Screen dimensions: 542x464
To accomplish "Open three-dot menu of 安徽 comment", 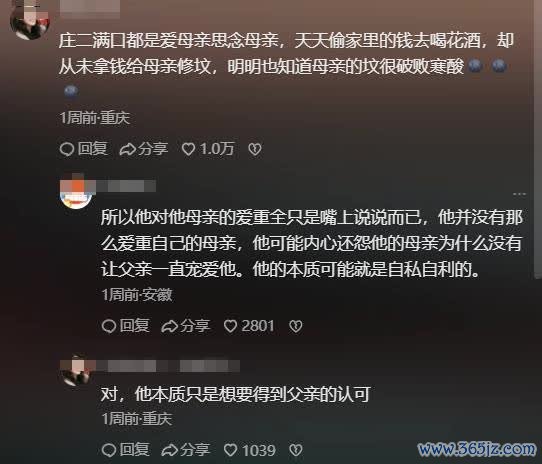I will (x=520, y=194).
